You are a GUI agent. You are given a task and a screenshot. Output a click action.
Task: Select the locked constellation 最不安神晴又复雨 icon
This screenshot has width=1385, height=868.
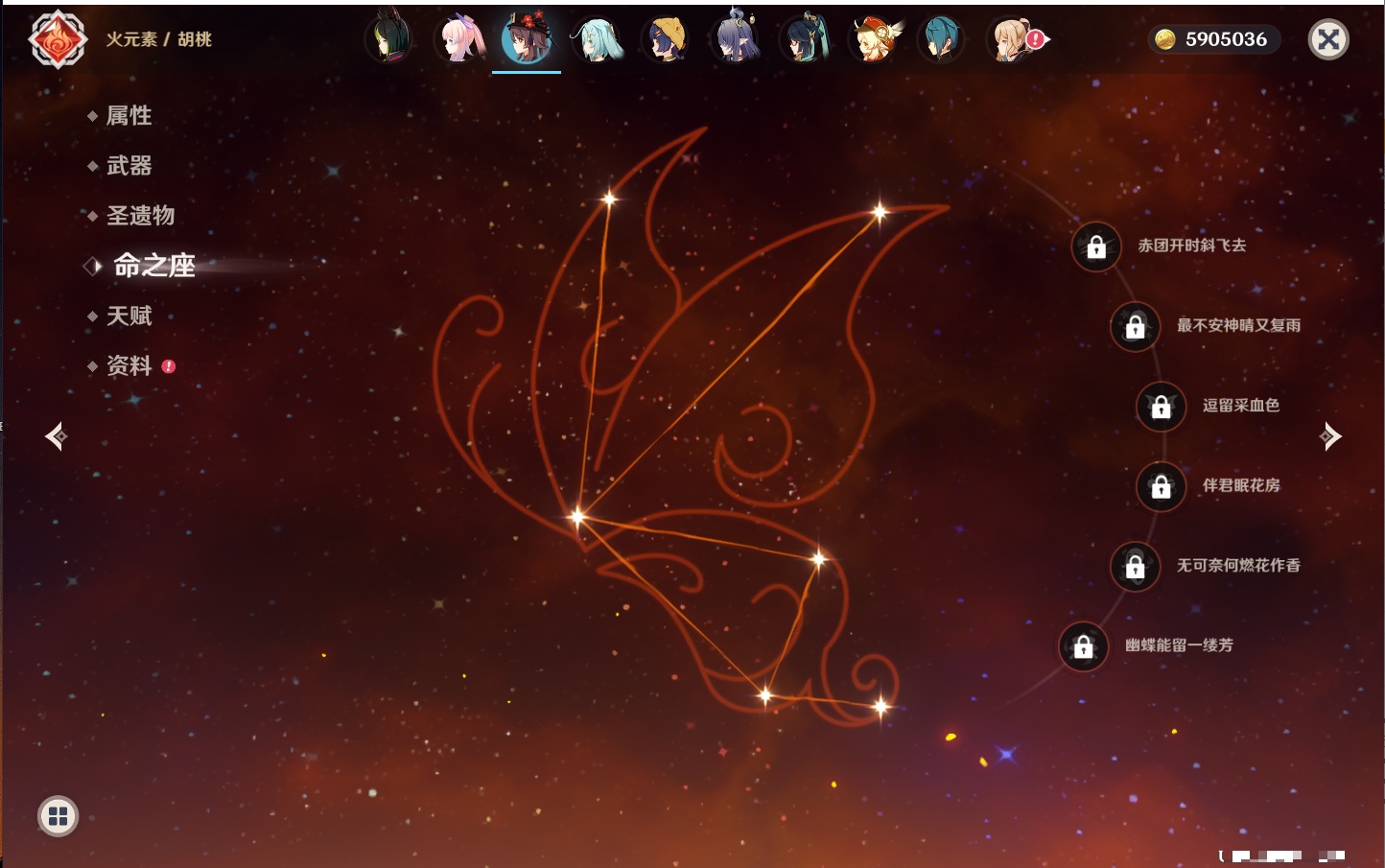[1135, 326]
